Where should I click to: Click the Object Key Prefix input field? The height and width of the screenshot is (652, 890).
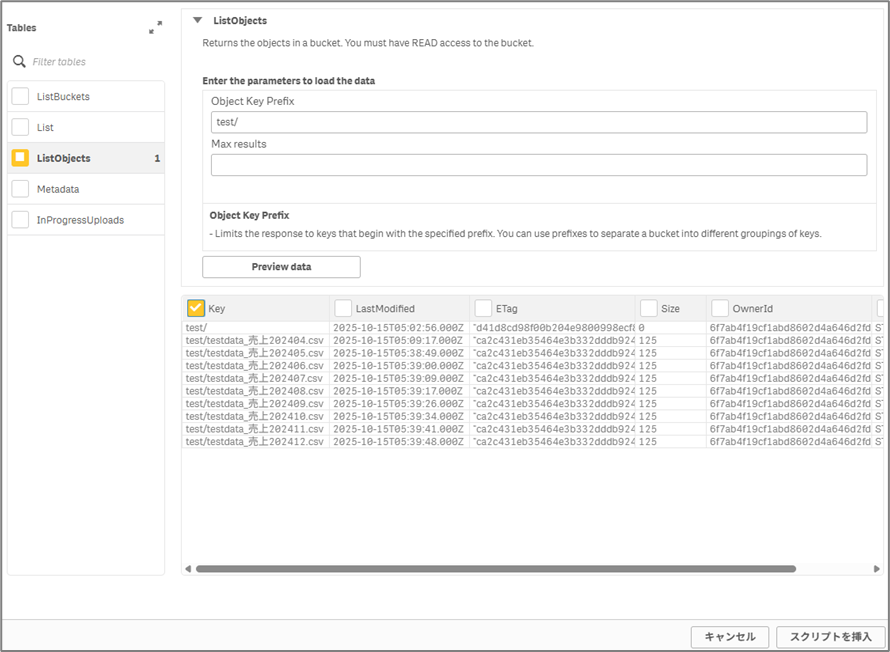point(539,122)
